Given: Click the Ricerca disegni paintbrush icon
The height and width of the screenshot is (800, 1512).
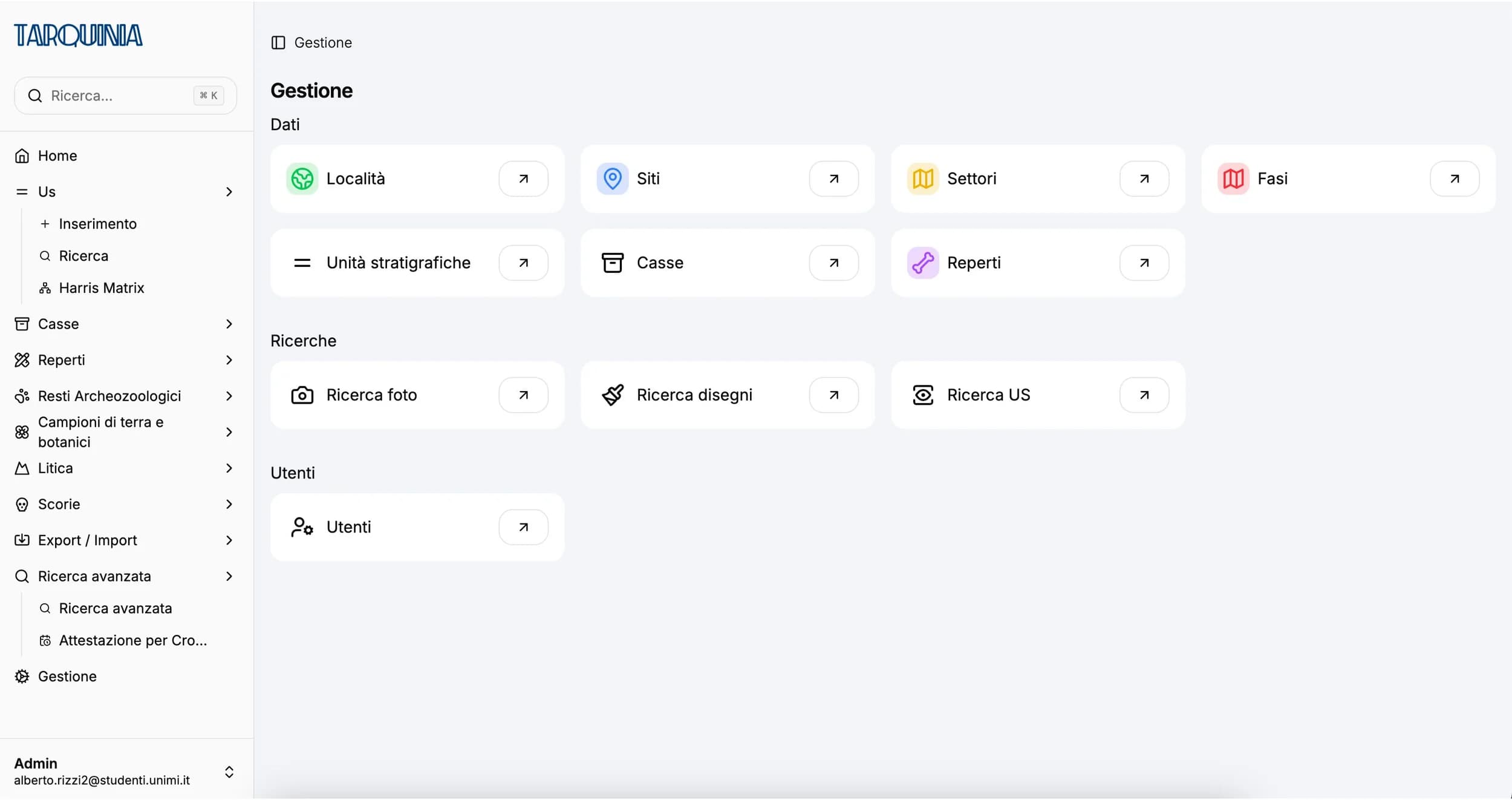Looking at the screenshot, I should pos(612,395).
